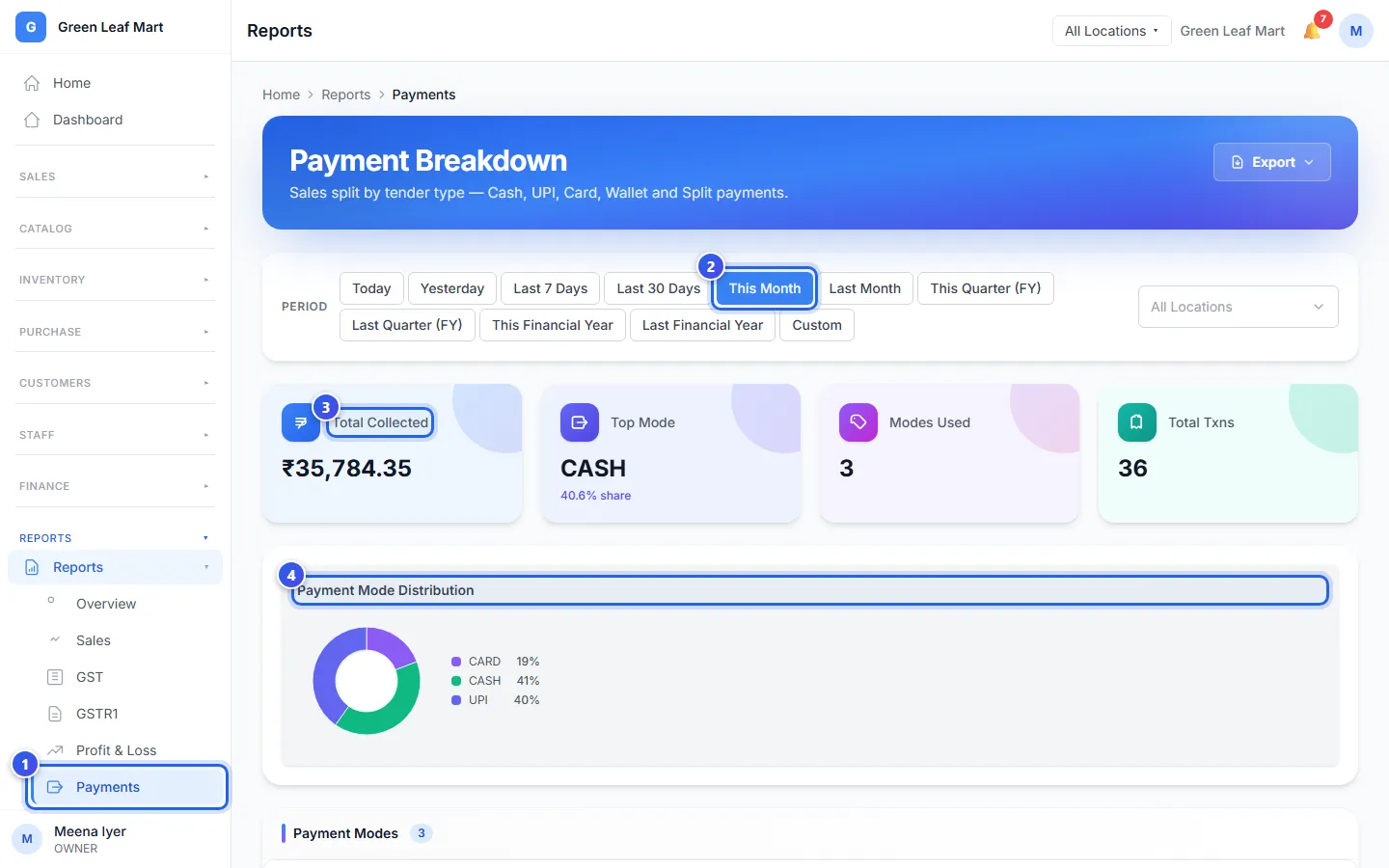Expand the Inventory sidebar section
The width and height of the screenshot is (1389, 868).
115,280
